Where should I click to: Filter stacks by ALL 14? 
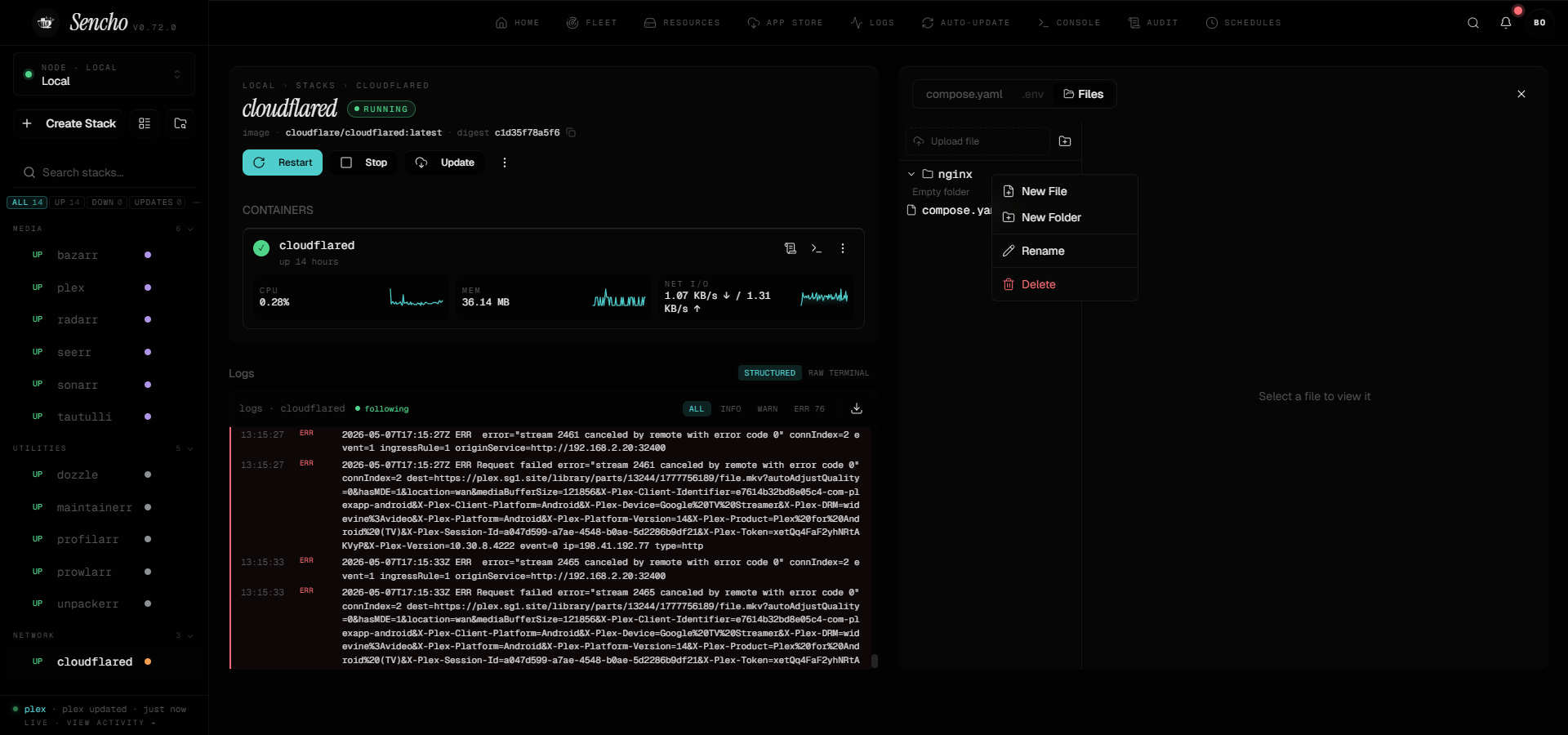pos(27,203)
